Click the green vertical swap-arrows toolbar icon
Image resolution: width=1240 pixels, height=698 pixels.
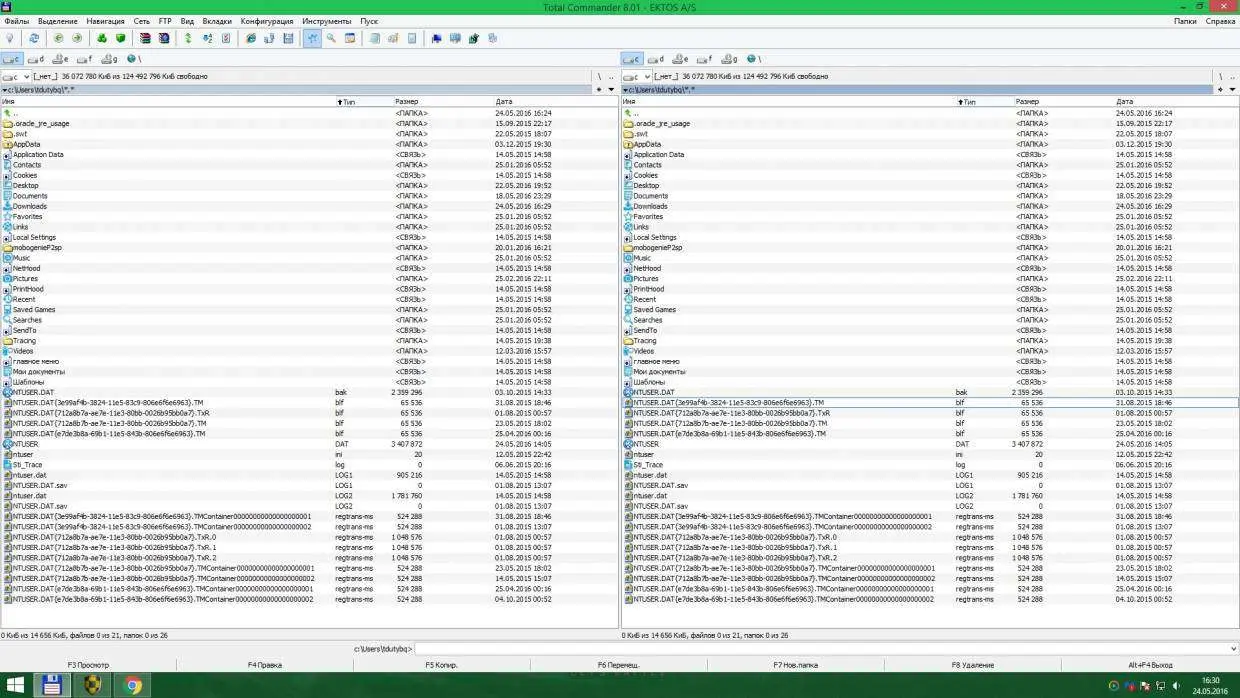click(188, 38)
